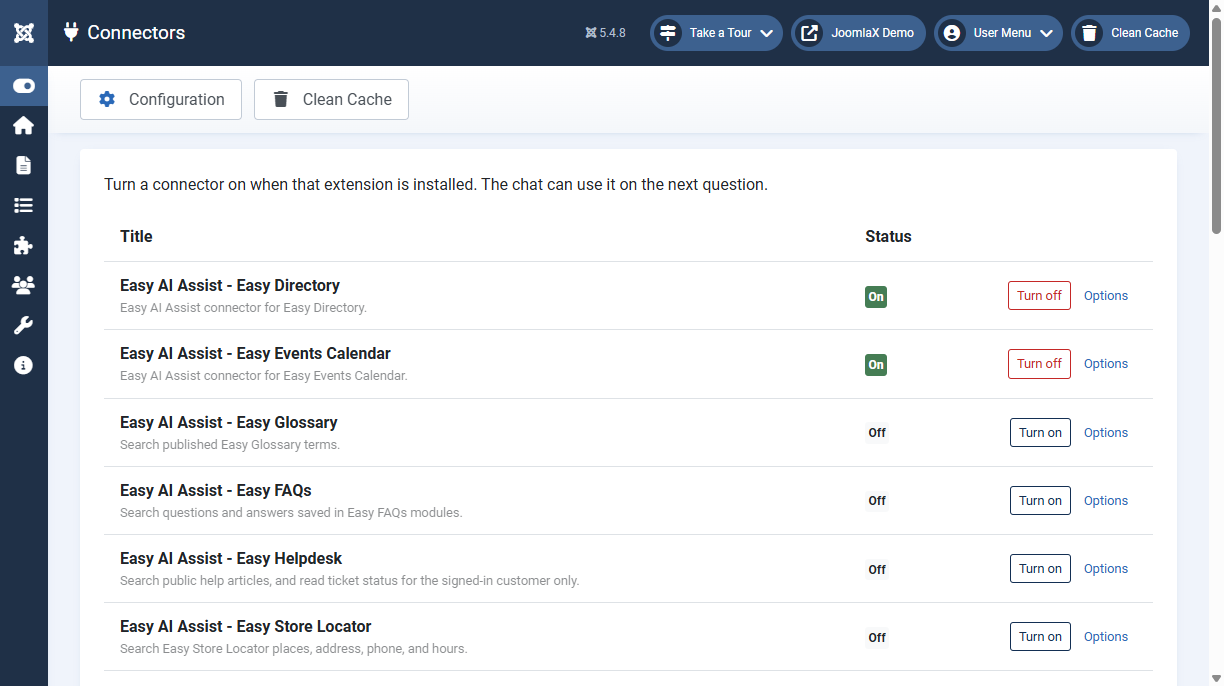Screen dimensions: 1224x686
Task: Click the plug icon beside Connectors title
Action: (x=71, y=32)
